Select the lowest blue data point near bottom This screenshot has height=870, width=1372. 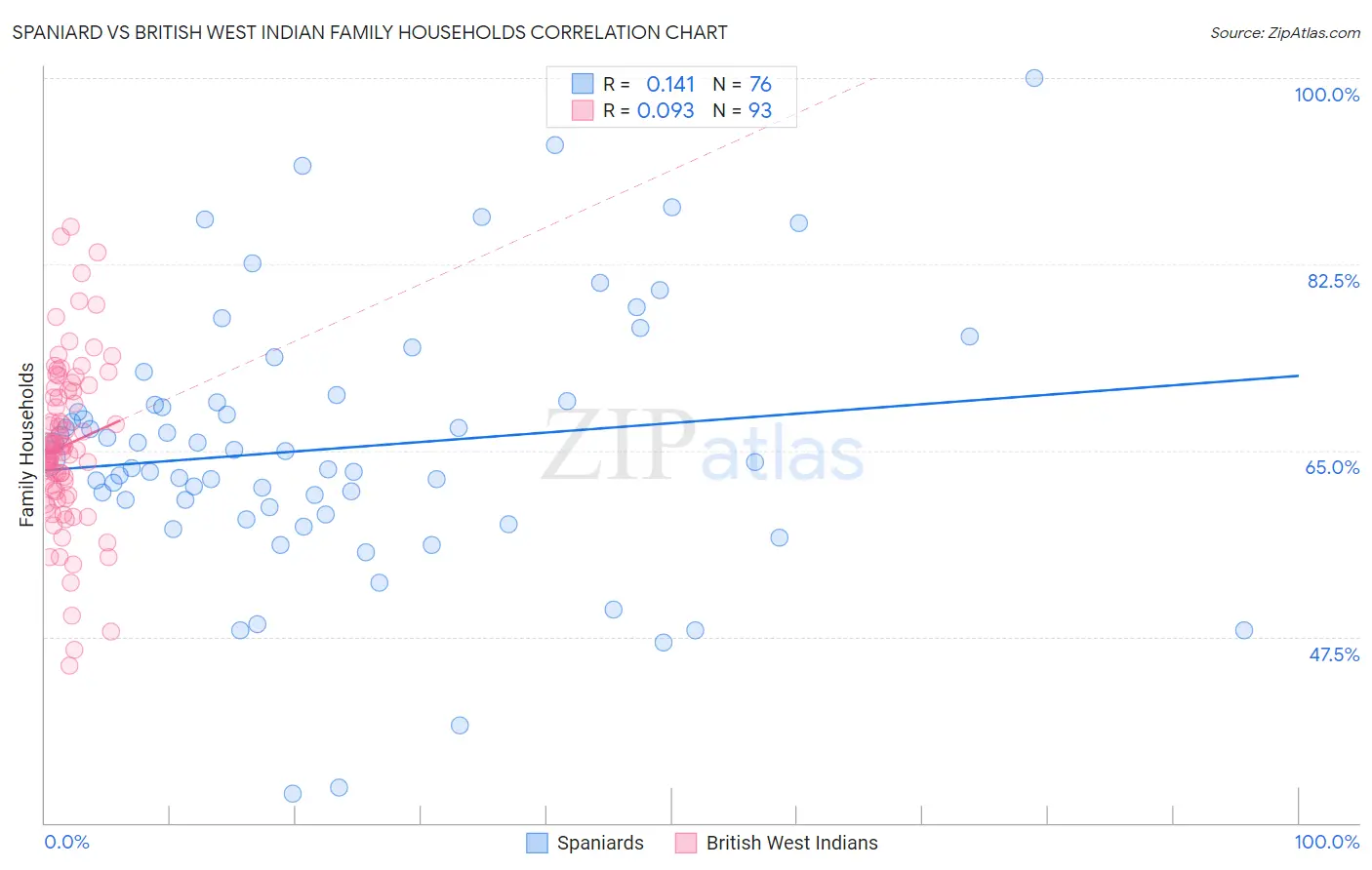293,794
